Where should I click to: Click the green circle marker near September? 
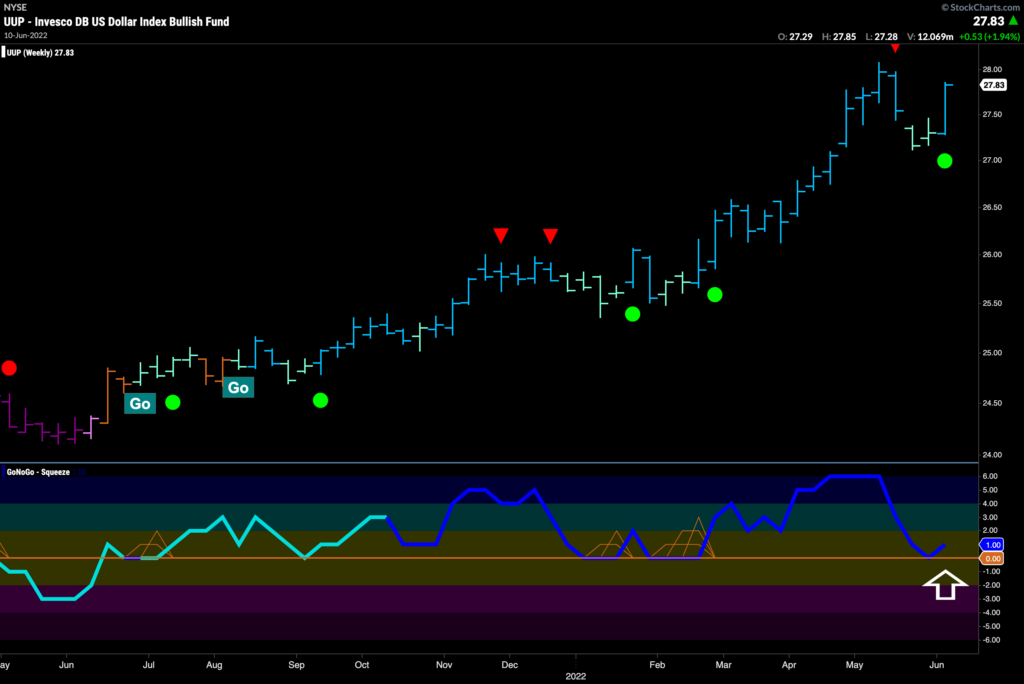pos(320,400)
